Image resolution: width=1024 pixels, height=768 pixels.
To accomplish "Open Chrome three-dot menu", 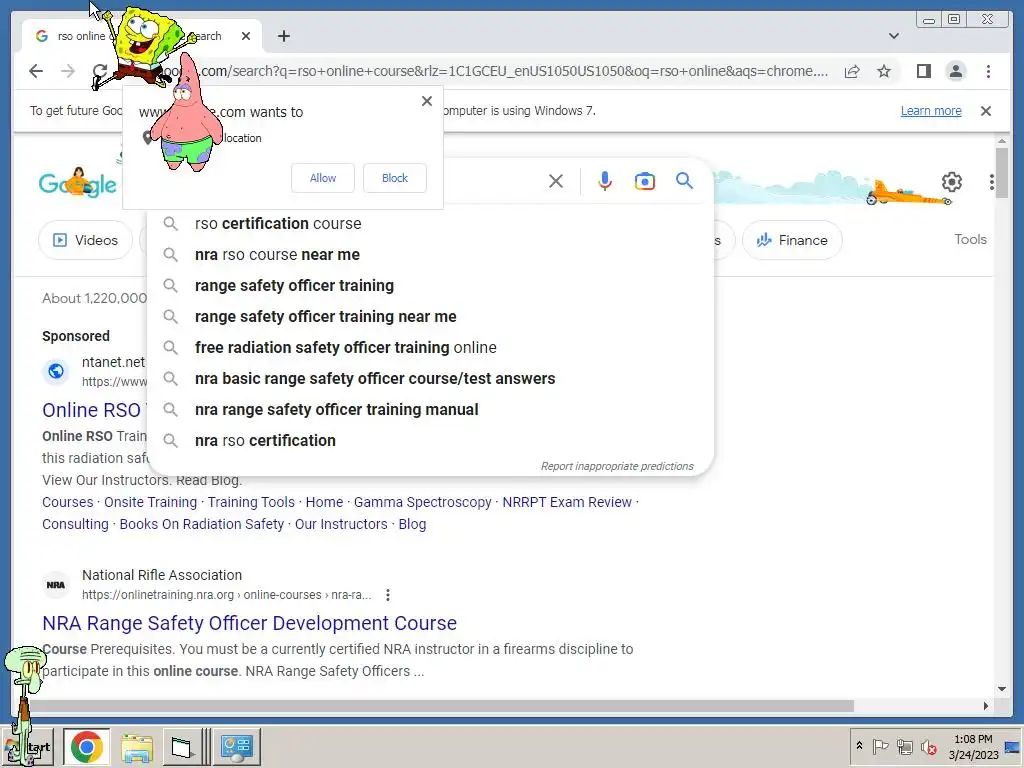I will [988, 71].
